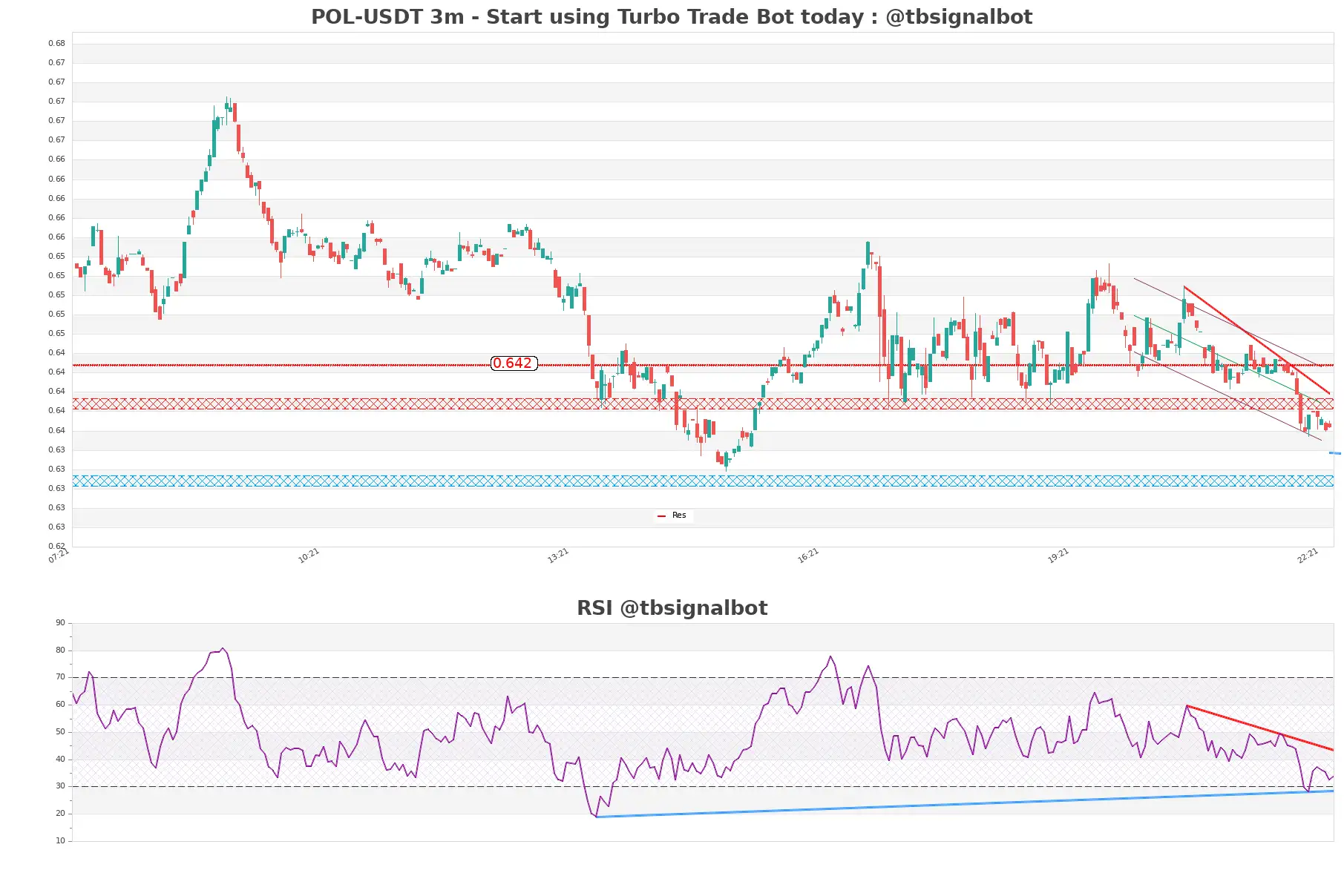The height and width of the screenshot is (896, 1344).
Task: Click the RSI axis value 10
Action: click(60, 841)
